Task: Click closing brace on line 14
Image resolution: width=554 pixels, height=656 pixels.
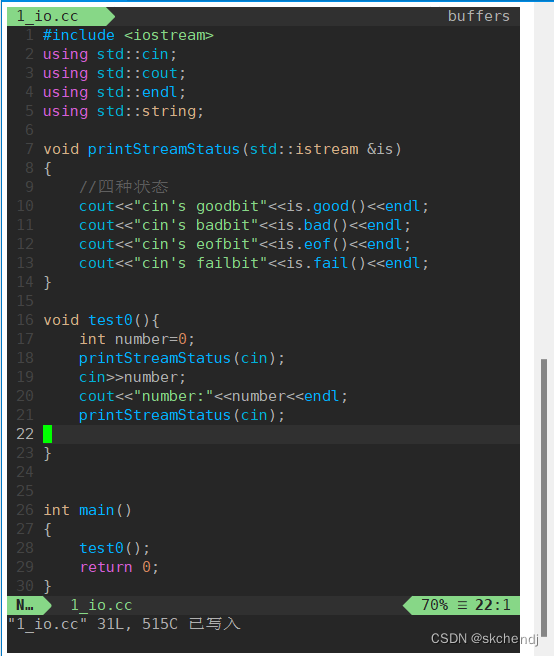Action: tap(47, 282)
